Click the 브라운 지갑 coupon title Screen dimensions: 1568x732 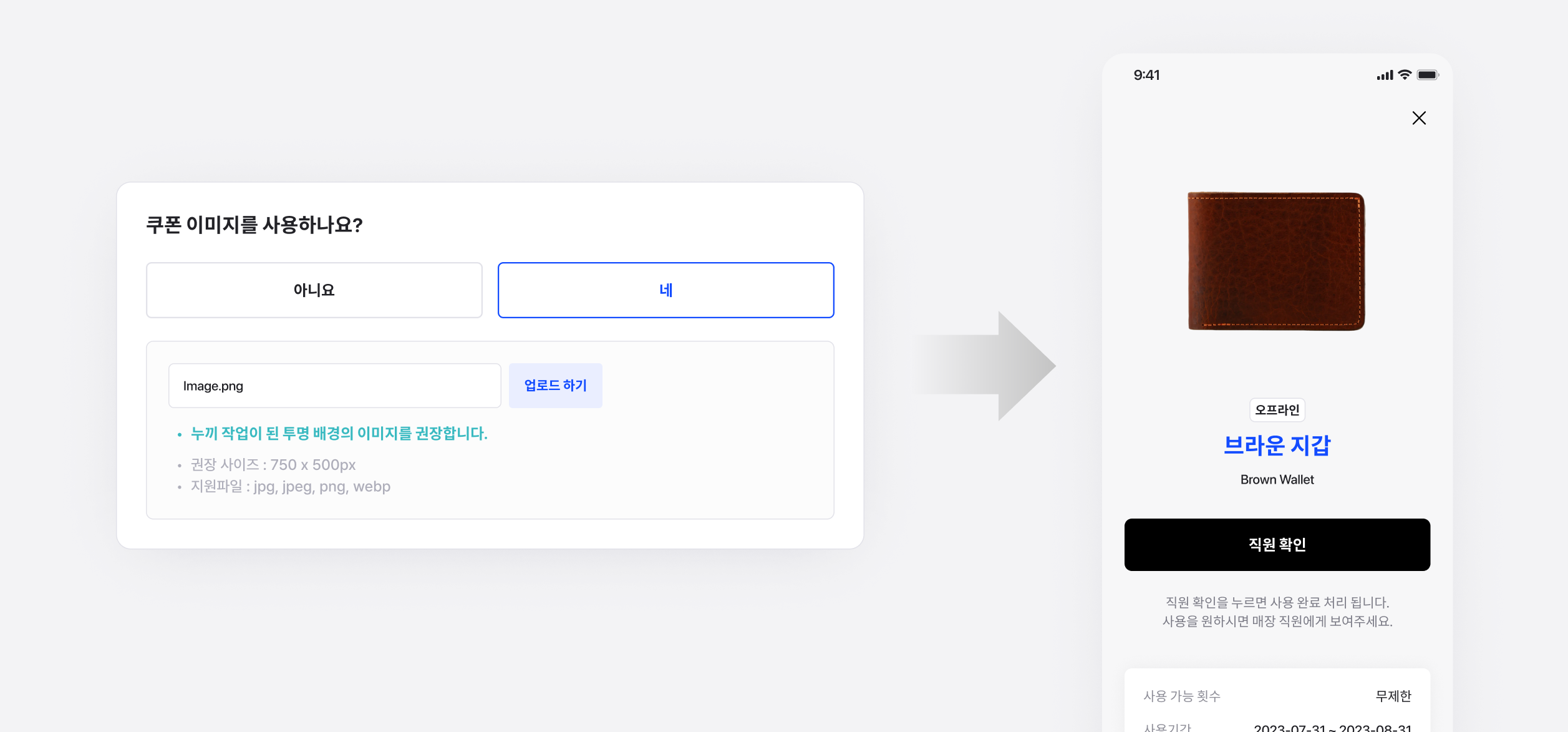1277,446
